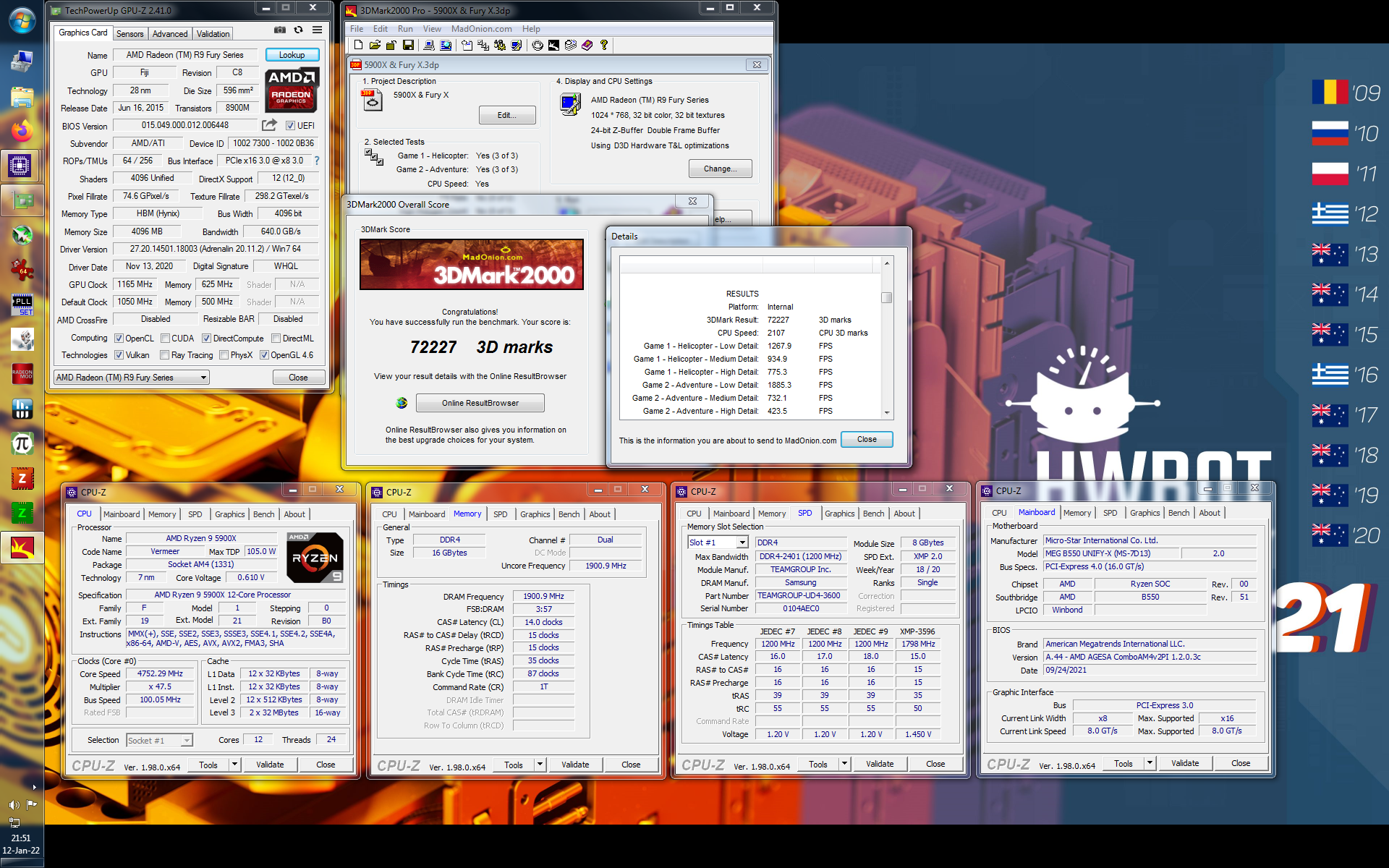Open the GPU selection dropdown in GPU-Z
The height and width of the screenshot is (868, 1389).
(x=131, y=378)
